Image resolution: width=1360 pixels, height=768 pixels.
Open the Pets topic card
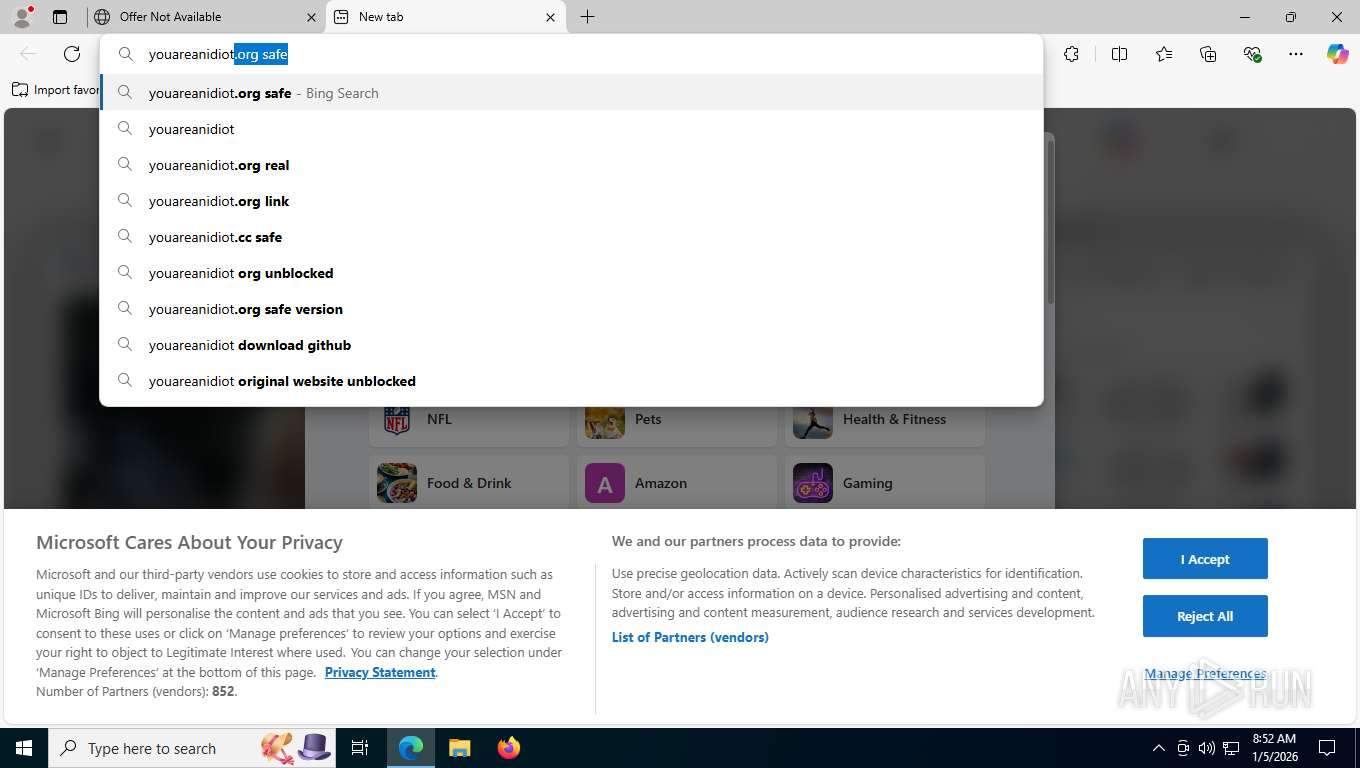(677, 424)
